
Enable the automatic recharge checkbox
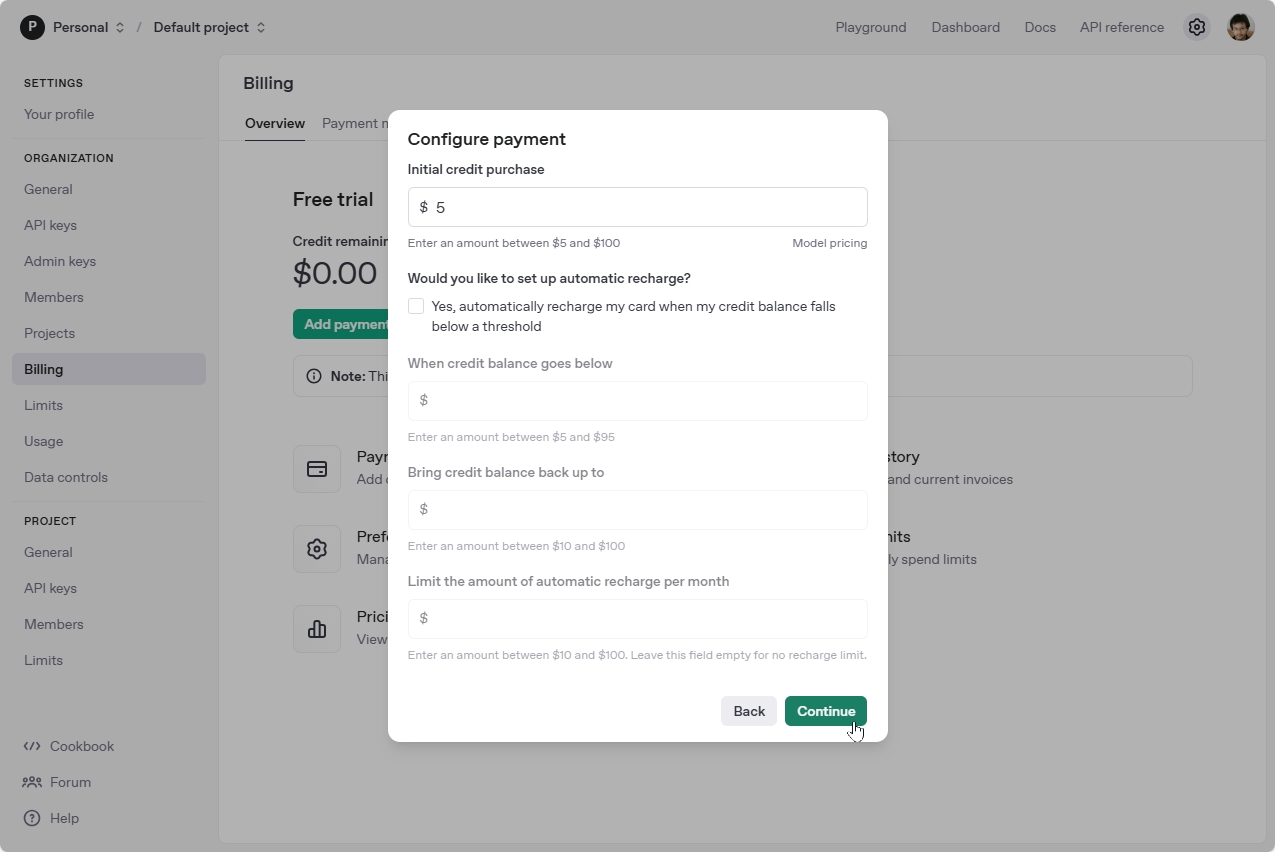(x=416, y=307)
